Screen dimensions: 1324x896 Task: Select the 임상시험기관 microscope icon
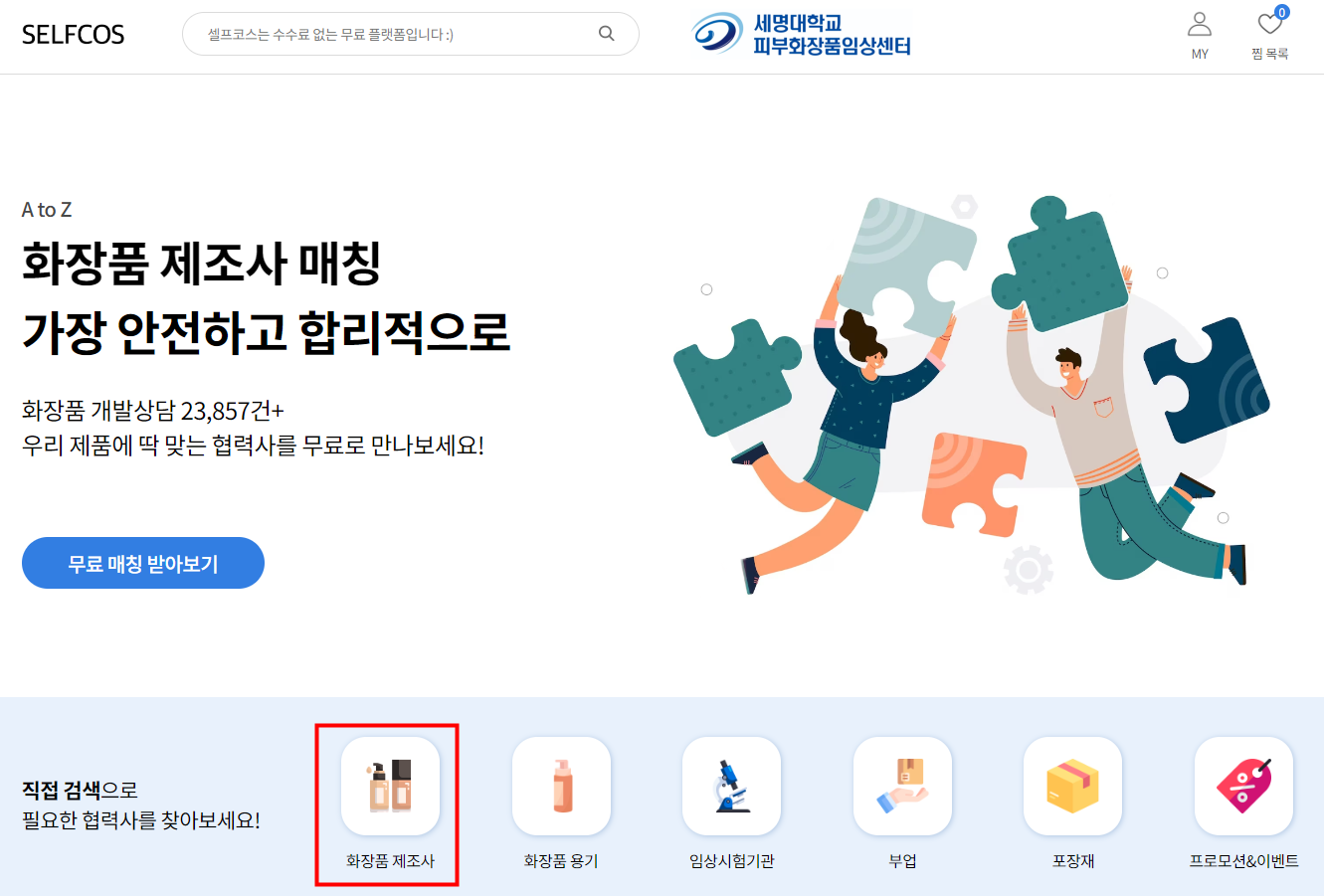731,786
